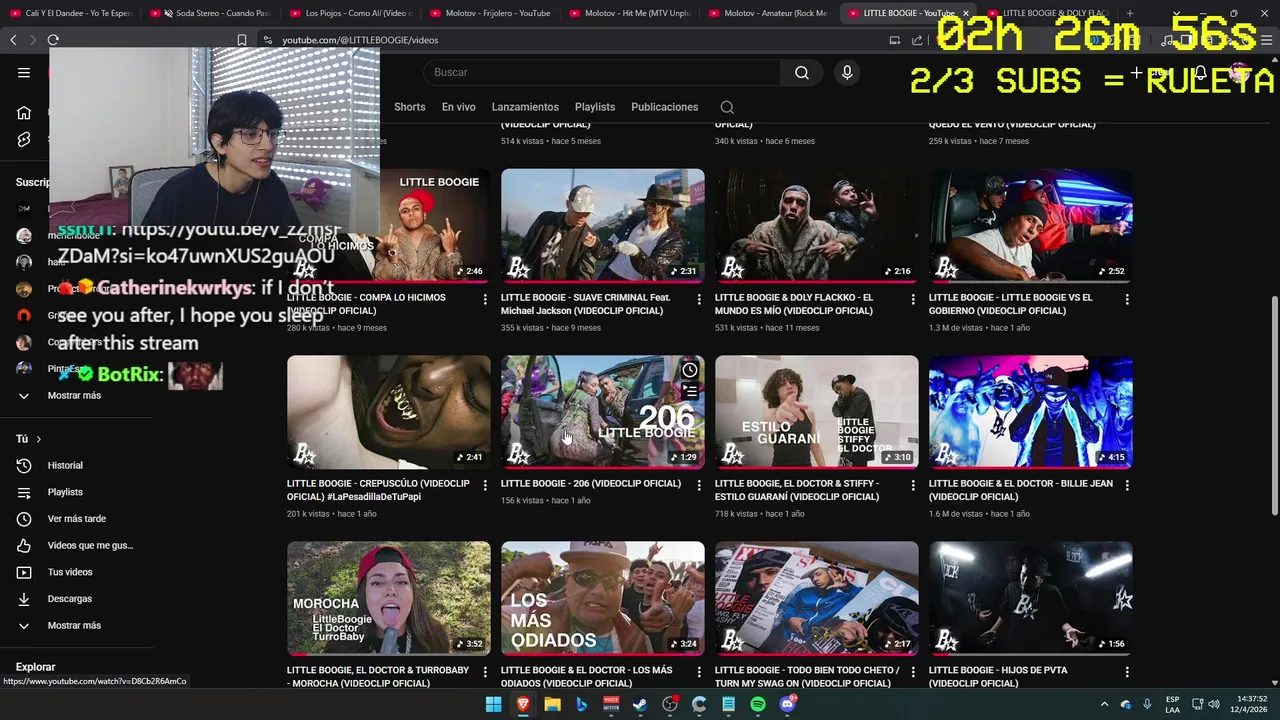Open Ver más tarde in sidebar
This screenshot has width=1280, height=720.
click(x=76, y=519)
